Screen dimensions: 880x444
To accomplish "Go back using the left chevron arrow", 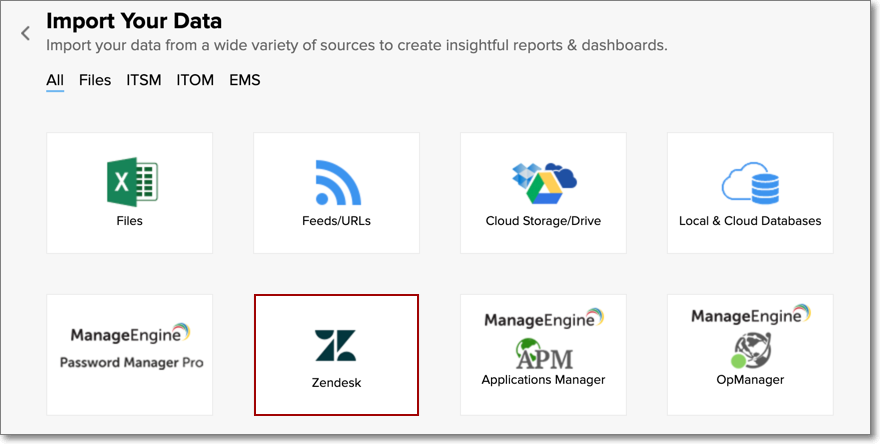I will coord(25,33).
